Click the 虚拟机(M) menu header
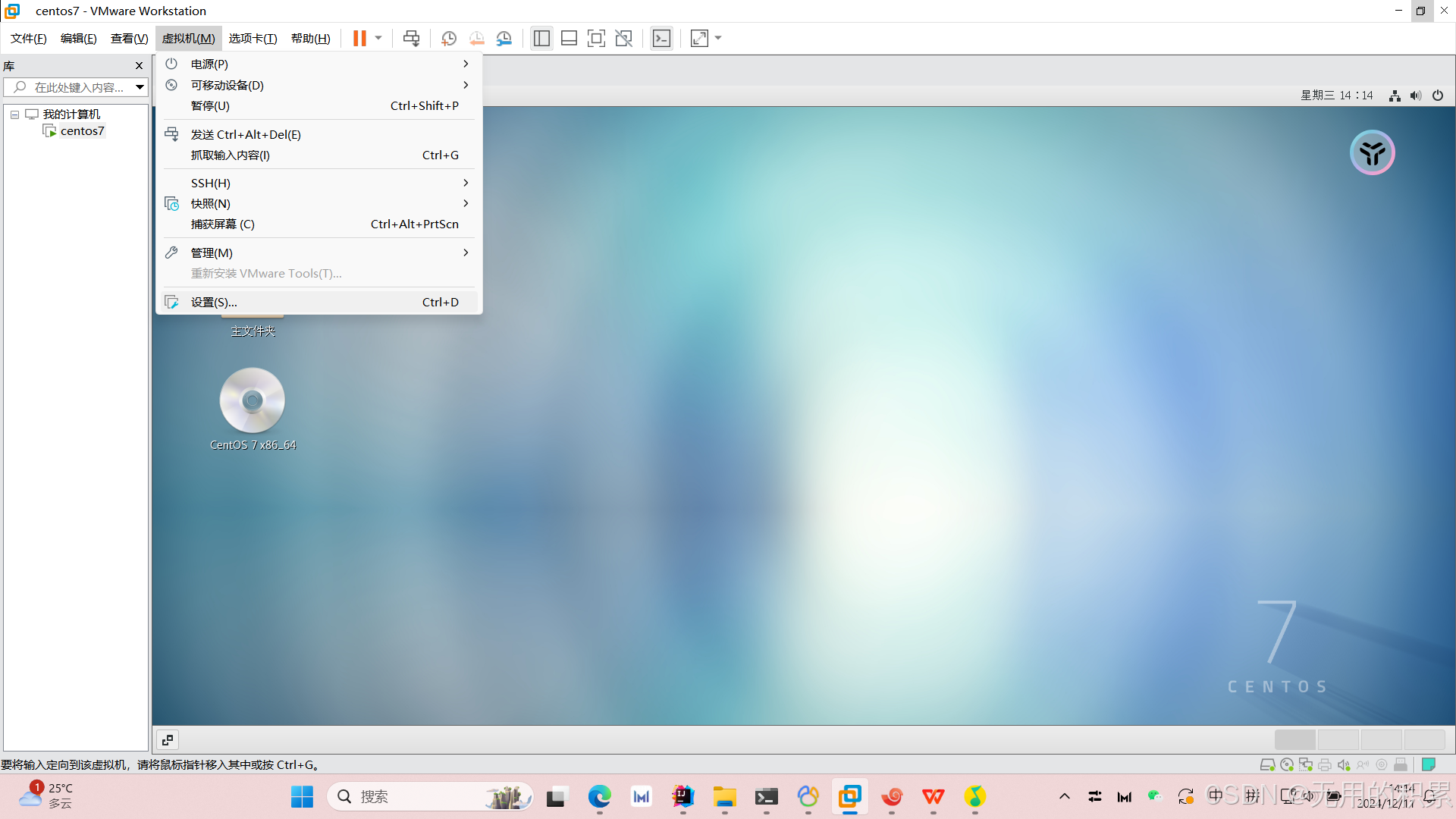The image size is (1456, 819). pos(189,39)
